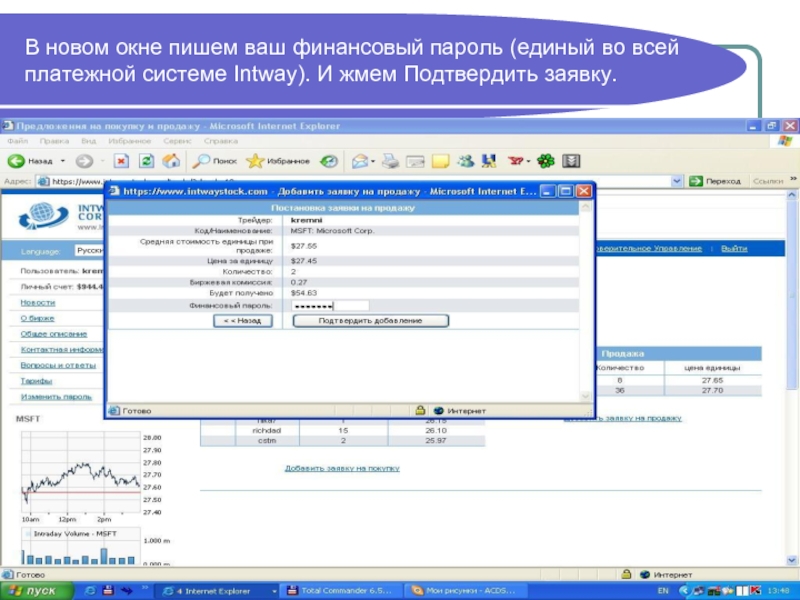Click the main window title bar IE icon

[x=7, y=126]
